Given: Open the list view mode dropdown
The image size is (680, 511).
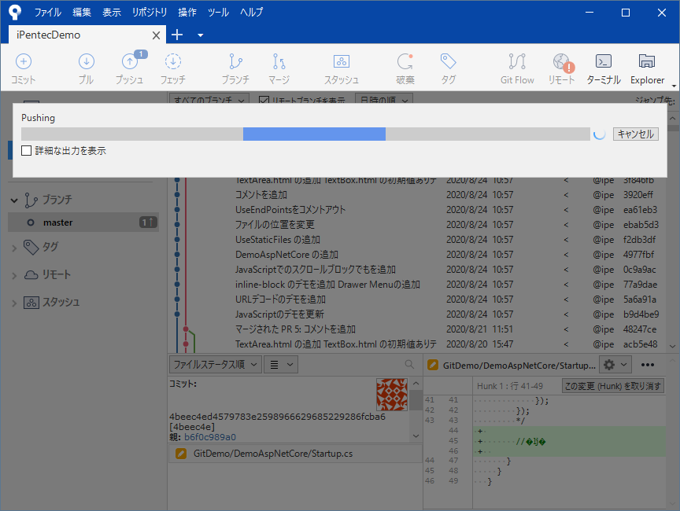Looking at the screenshot, I should click(x=281, y=364).
